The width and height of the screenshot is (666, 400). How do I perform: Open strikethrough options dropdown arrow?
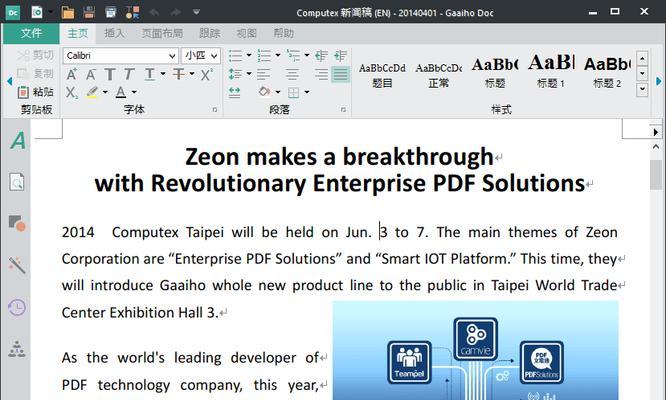[x=192, y=74]
